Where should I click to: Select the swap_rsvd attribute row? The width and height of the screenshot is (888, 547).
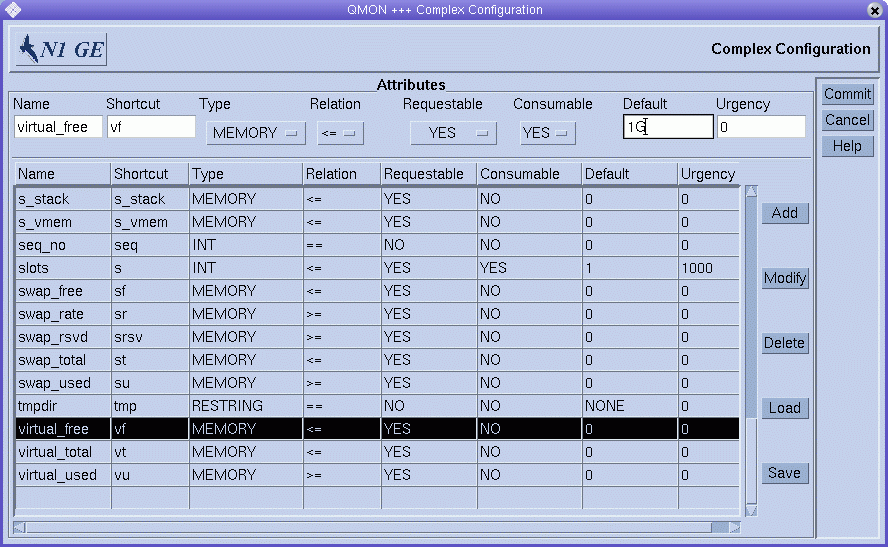pyautogui.click(x=377, y=337)
